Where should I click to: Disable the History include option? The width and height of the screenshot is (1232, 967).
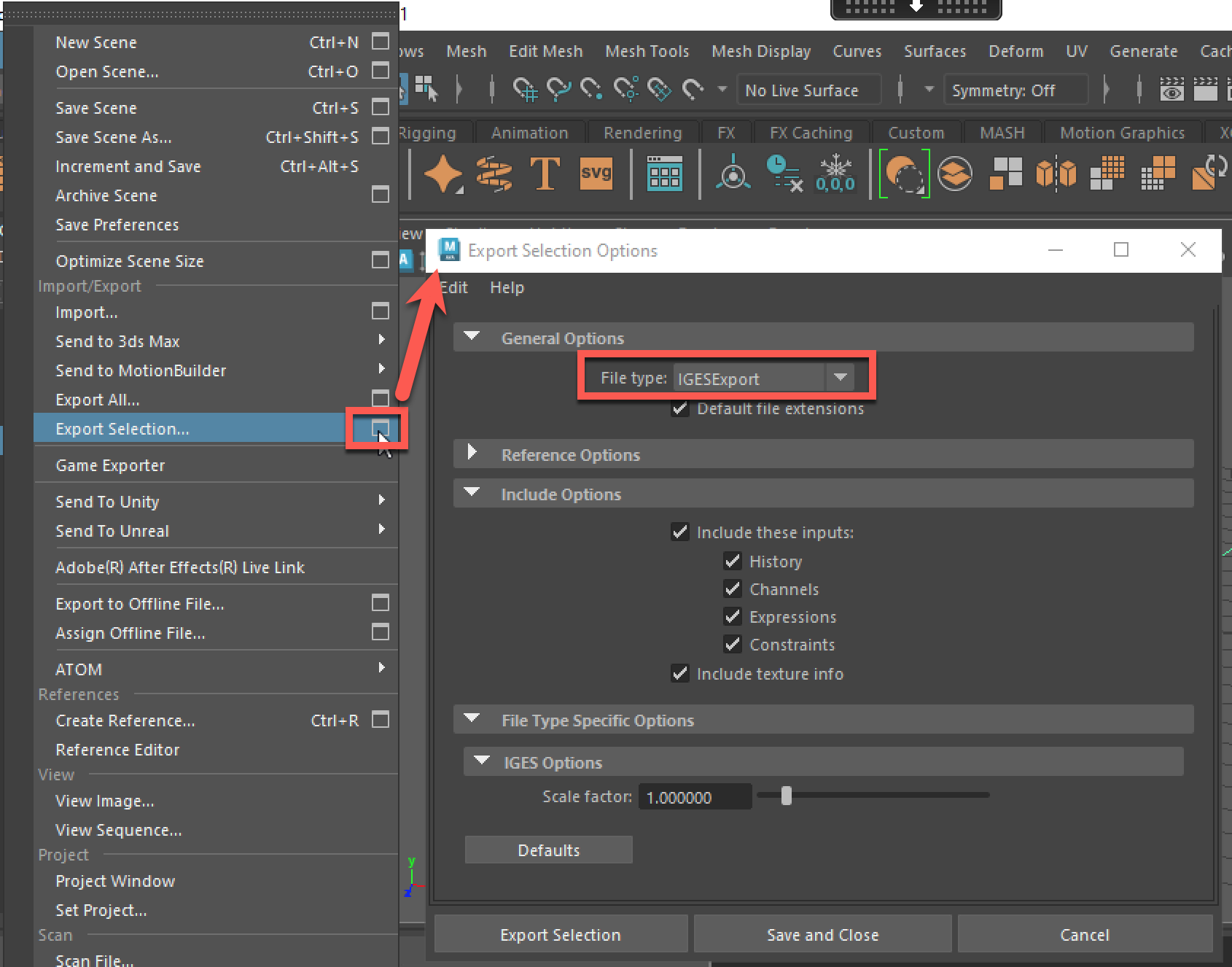[x=733, y=561]
